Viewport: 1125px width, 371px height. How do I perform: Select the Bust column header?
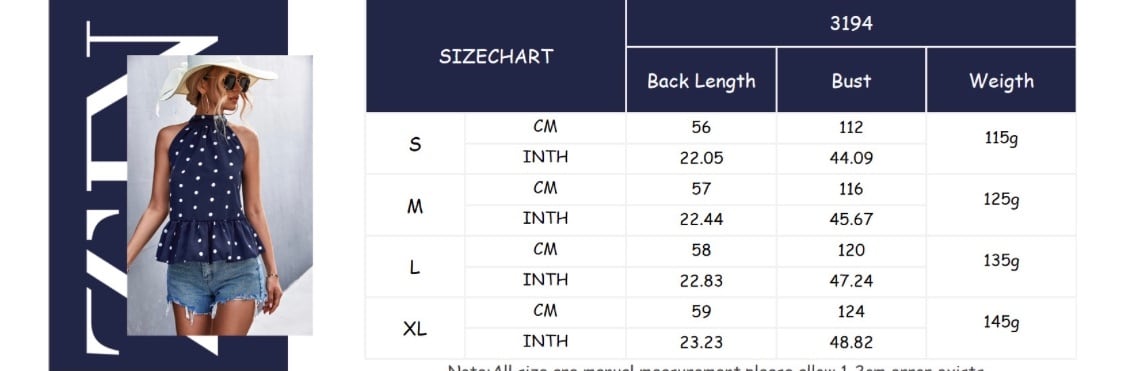tap(851, 80)
